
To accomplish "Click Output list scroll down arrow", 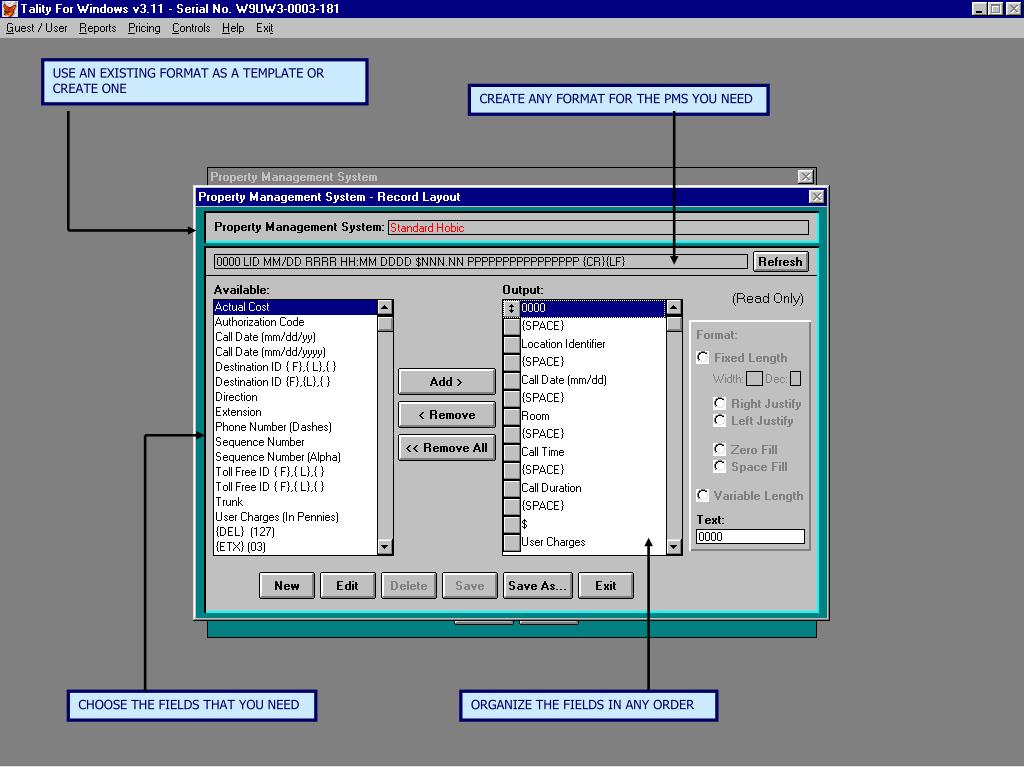I will (x=674, y=547).
